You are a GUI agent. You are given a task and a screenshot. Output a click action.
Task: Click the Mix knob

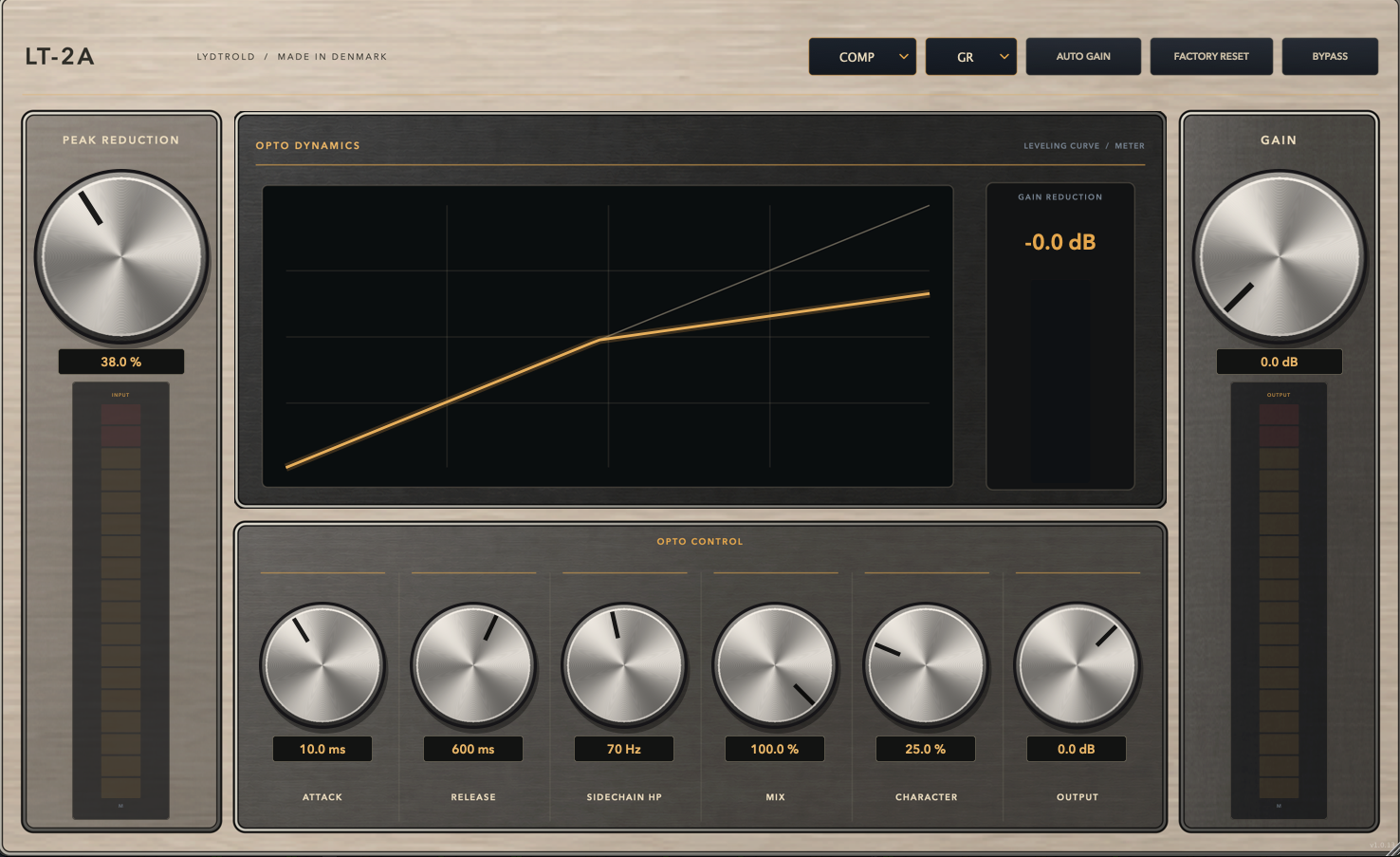(x=775, y=665)
